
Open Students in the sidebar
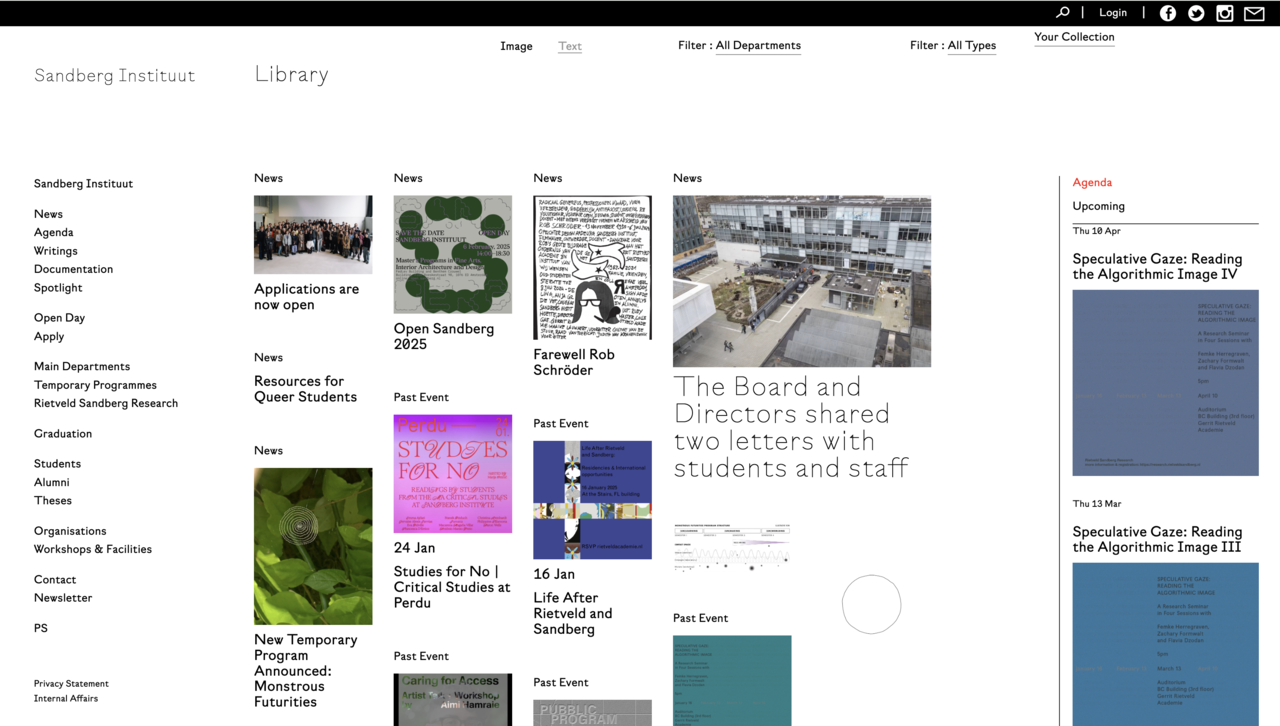click(57, 464)
